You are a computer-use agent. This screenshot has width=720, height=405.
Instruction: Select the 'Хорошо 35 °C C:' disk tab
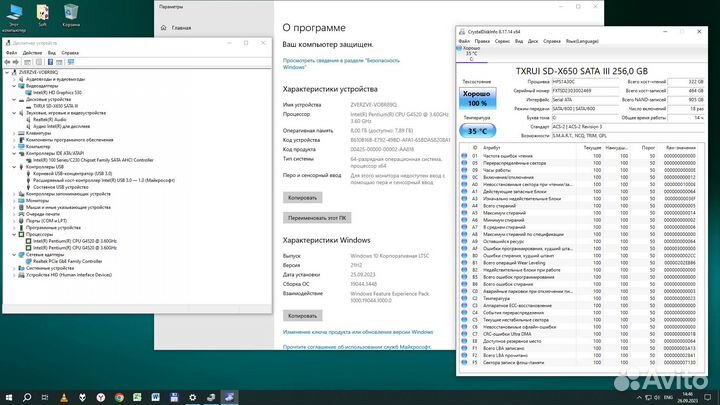pyautogui.click(x=471, y=54)
